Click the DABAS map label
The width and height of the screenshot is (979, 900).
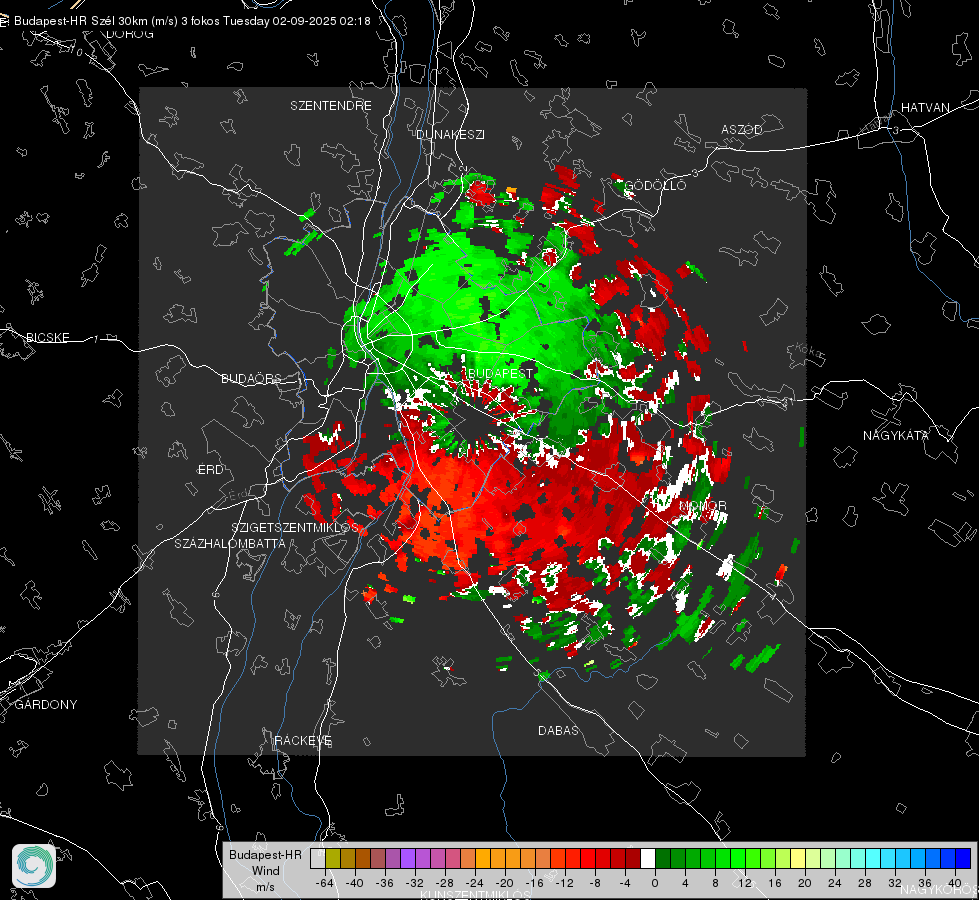click(558, 730)
